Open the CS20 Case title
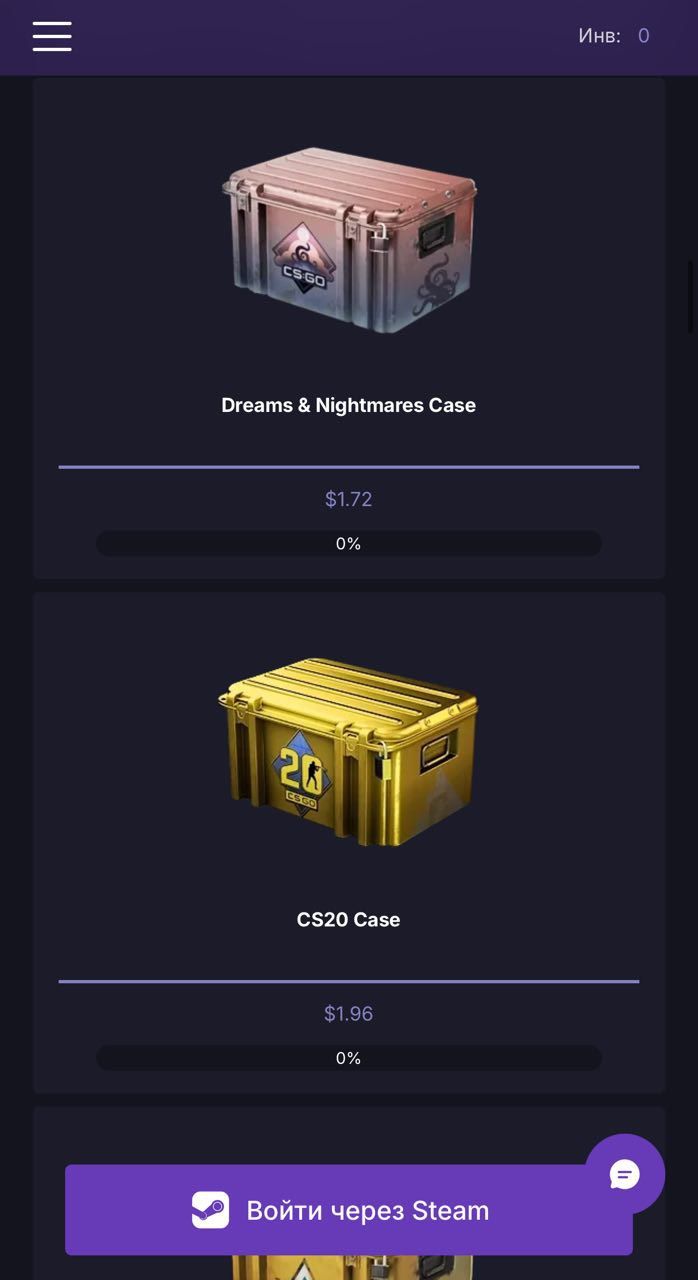 point(349,920)
